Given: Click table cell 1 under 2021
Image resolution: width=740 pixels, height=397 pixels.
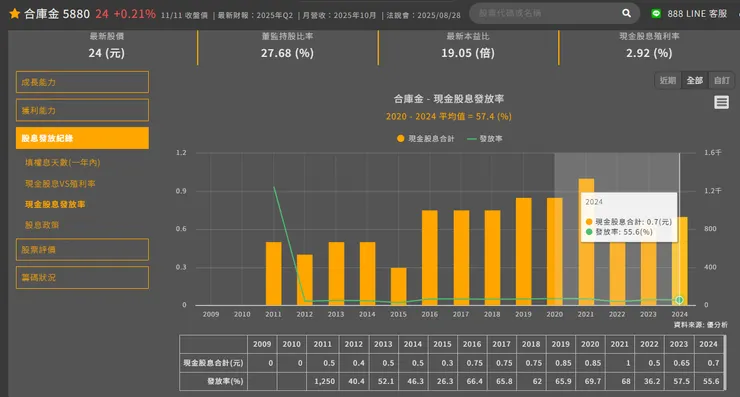Looking at the screenshot, I should [x=620, y=363].
